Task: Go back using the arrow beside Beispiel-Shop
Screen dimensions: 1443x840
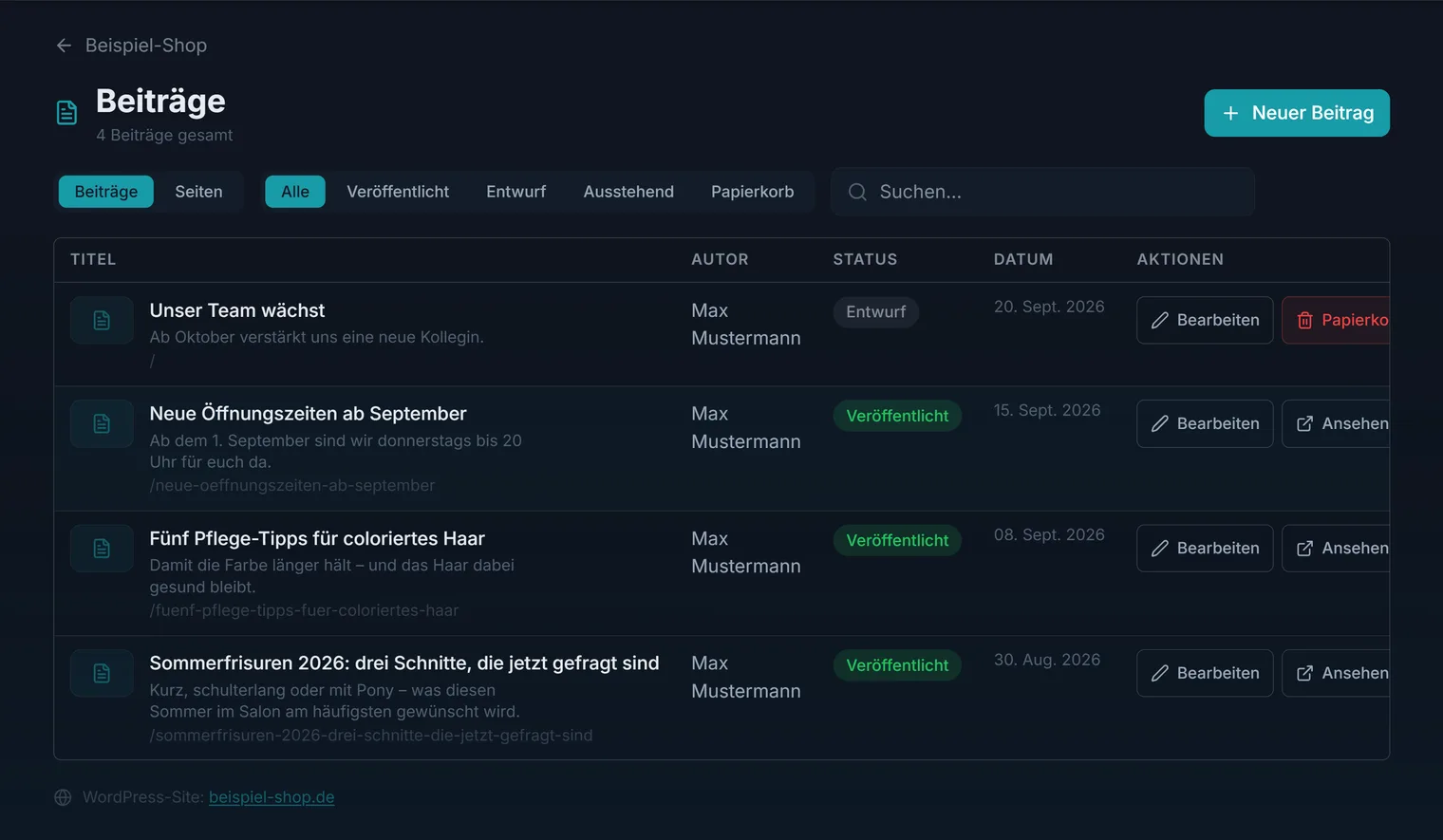Action: click(64, 46)
